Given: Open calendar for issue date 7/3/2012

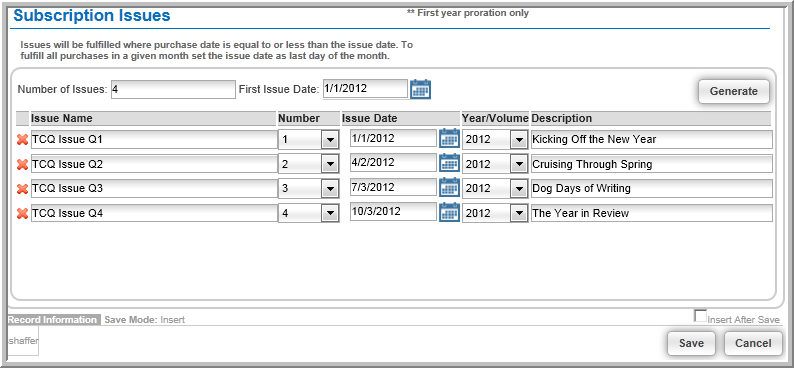Looking at the screenshot, I should pyautogui.click(x=449, y=187).
